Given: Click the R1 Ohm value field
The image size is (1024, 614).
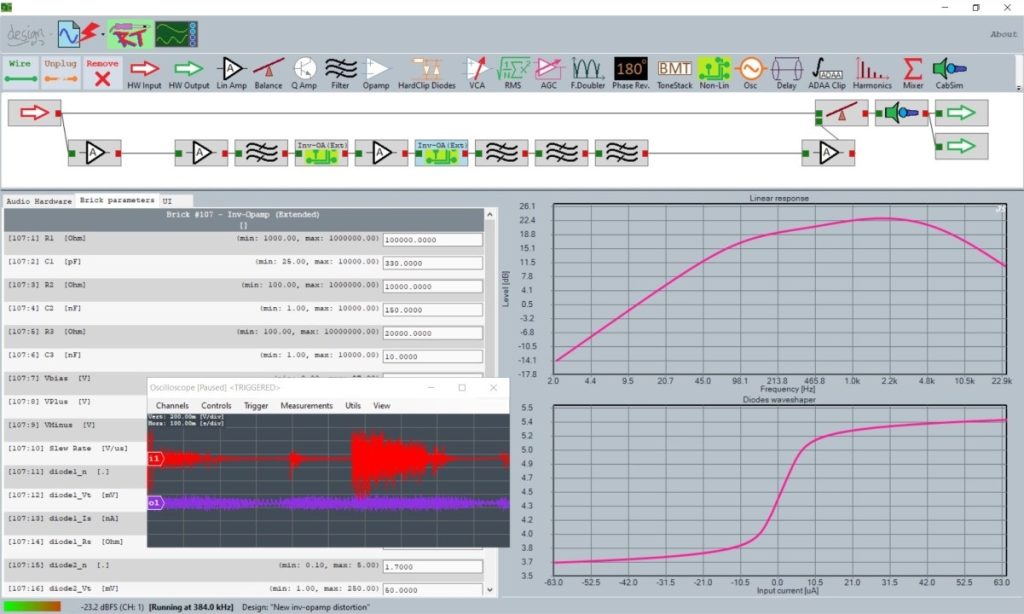Looking at the screenshot, I should point(432,240).
